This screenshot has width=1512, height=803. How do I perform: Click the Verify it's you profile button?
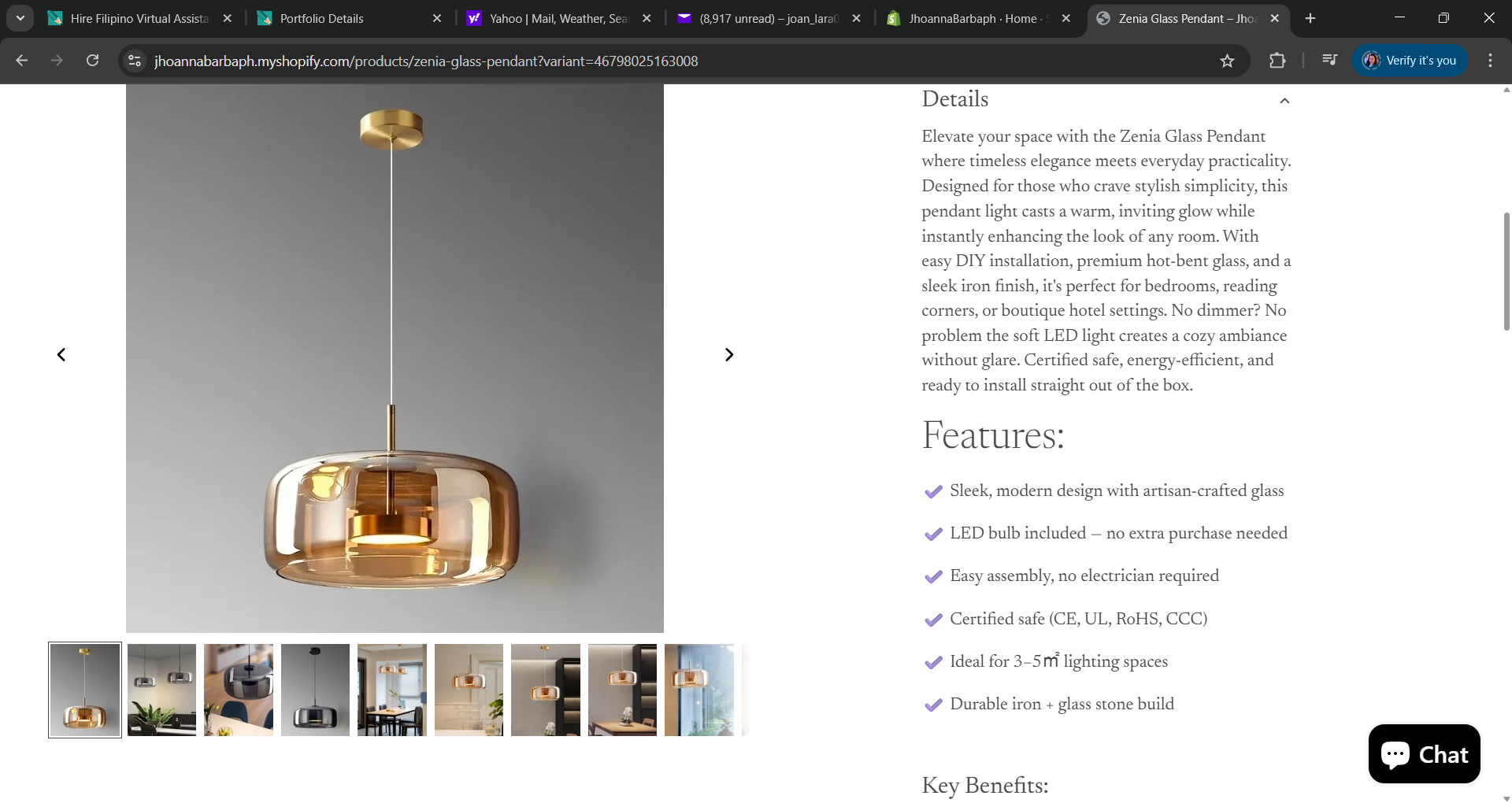tap(1410, 60)
